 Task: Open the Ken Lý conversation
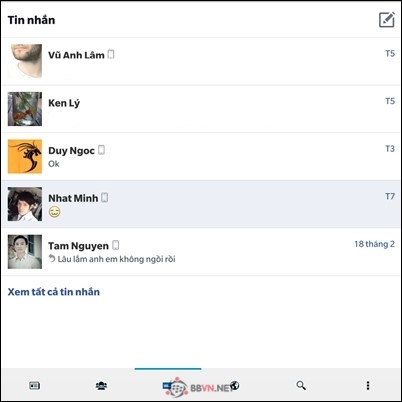[x=201, y=109]
